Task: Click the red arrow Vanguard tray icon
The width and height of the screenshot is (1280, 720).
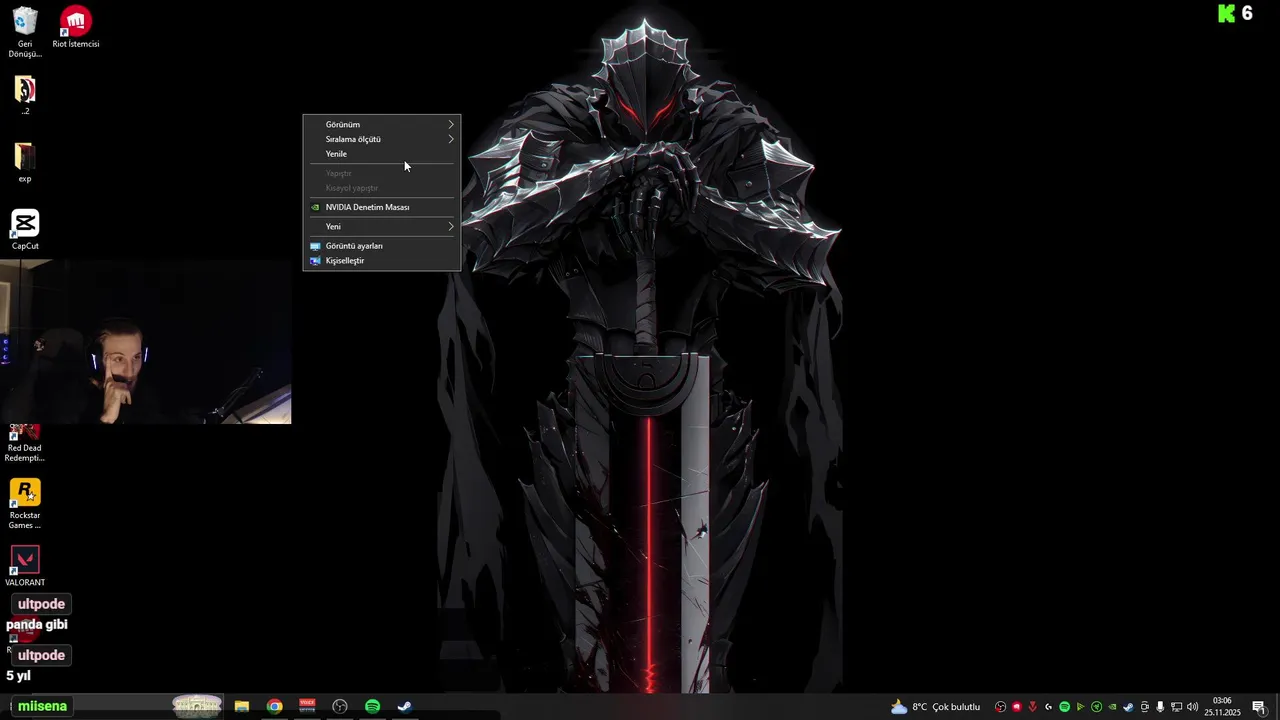Action: 1033,707
